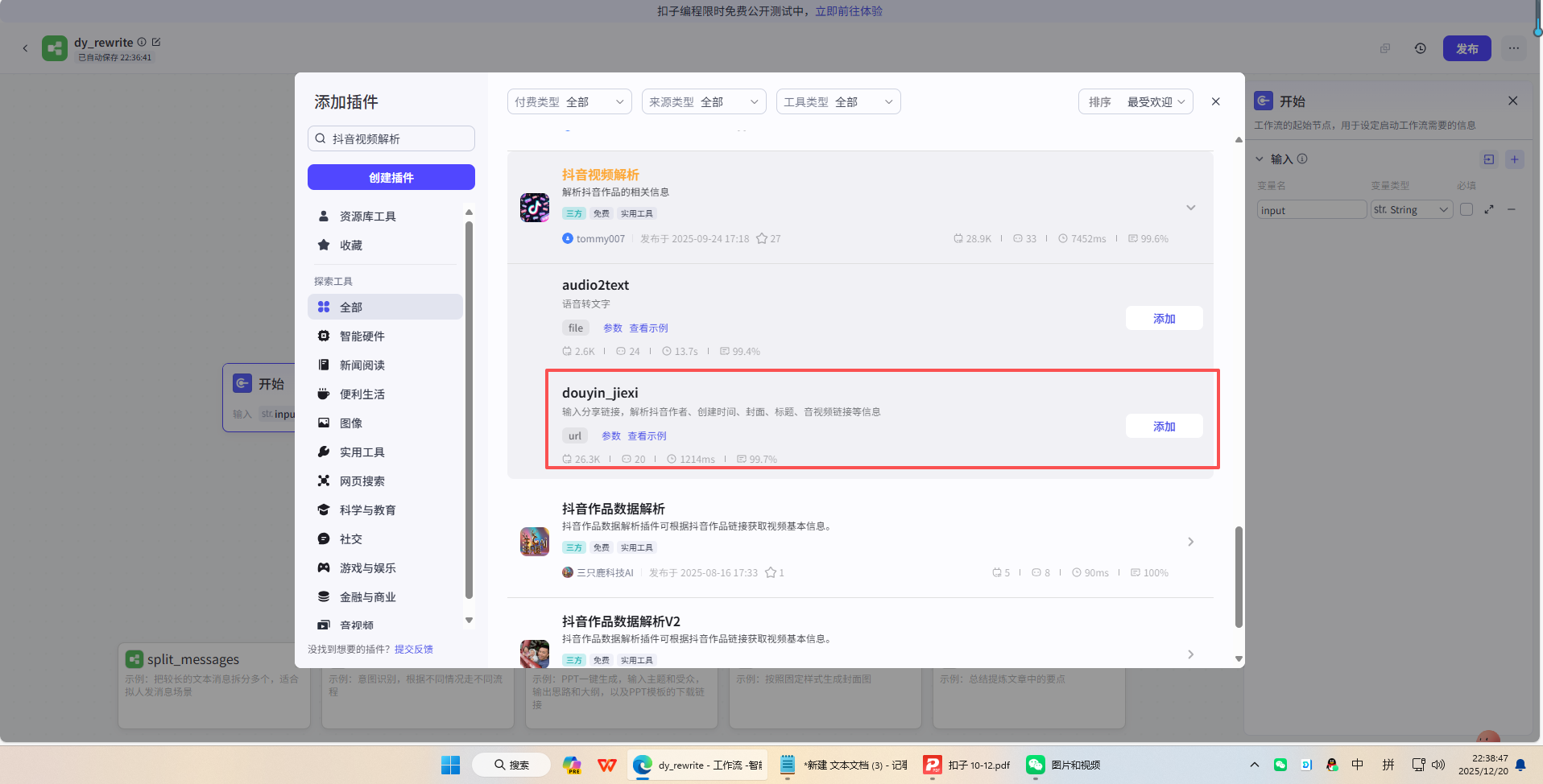The width and height of the screenshot is (1543, 784).
Task: Click the 开始 node on the canvas
Action: 259,398
